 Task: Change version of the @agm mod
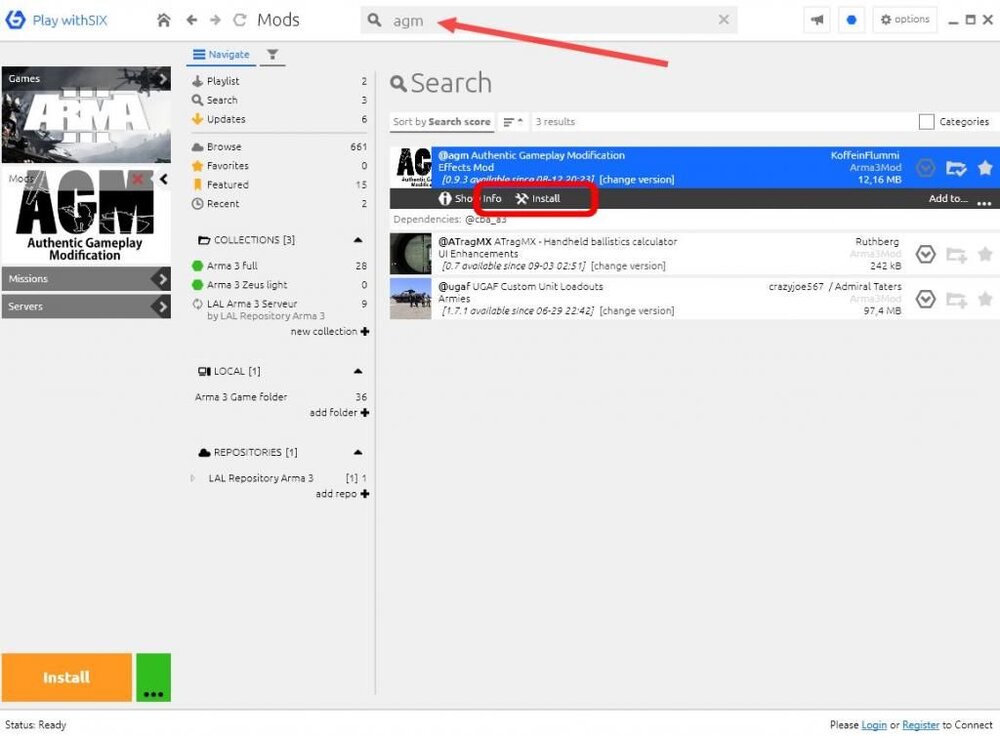coord(636,180)
